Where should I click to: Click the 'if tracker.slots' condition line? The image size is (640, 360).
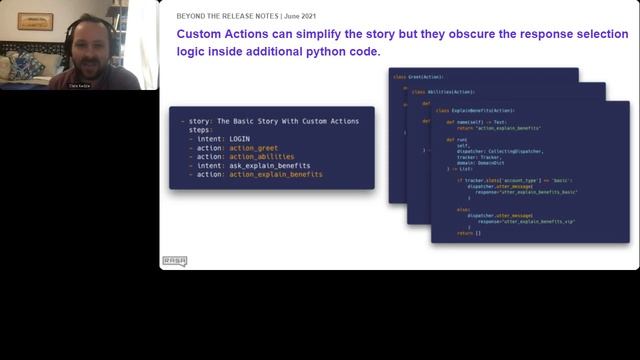(515, 180)
